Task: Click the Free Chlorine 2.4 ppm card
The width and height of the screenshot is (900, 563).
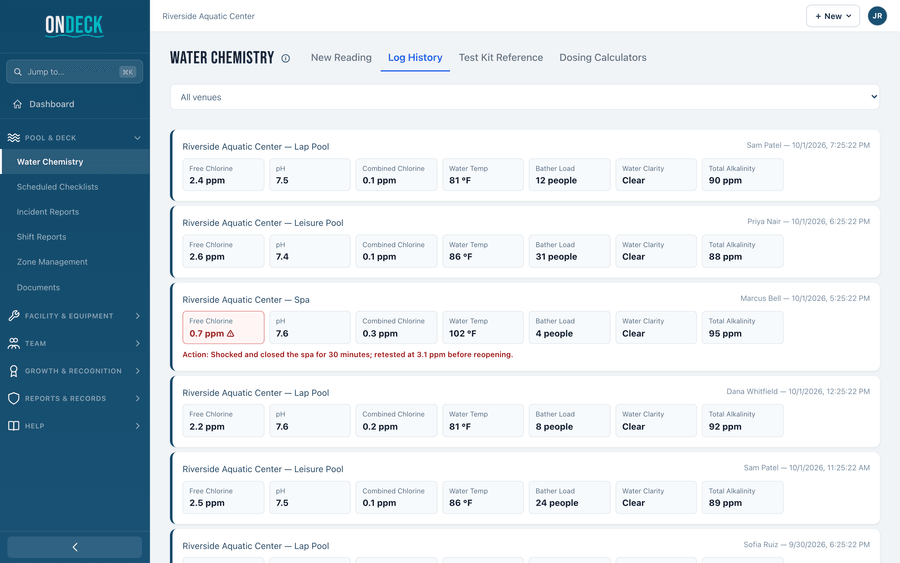Action: point(223,174)
